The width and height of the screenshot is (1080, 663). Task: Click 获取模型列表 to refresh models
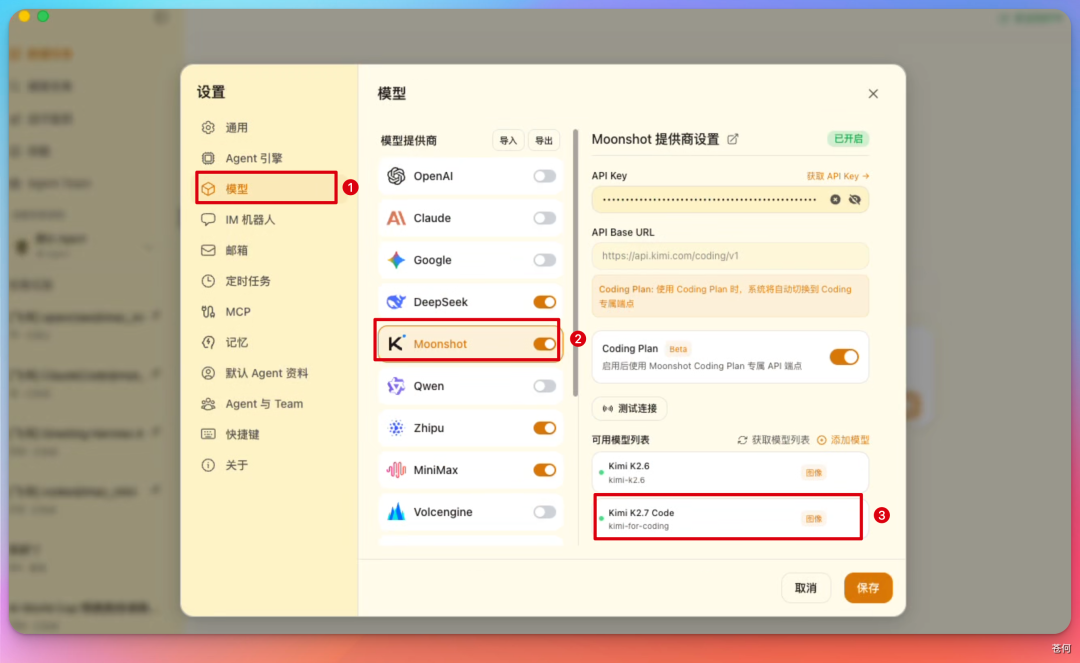tap(773, 440)
